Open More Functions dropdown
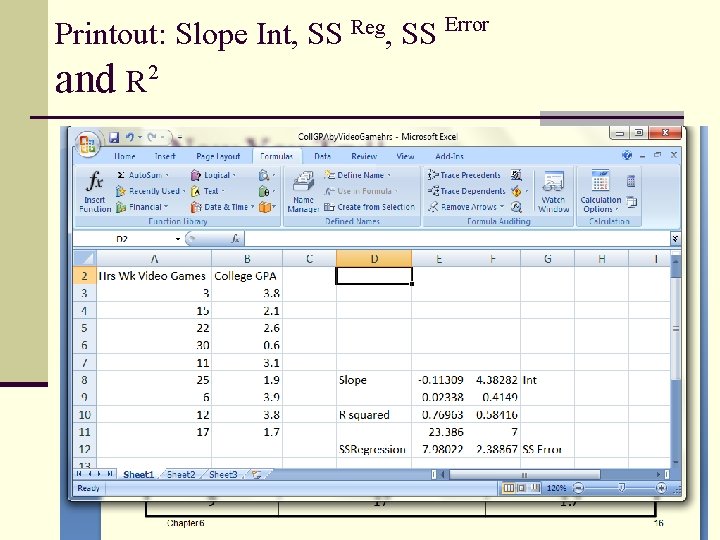 267,207
